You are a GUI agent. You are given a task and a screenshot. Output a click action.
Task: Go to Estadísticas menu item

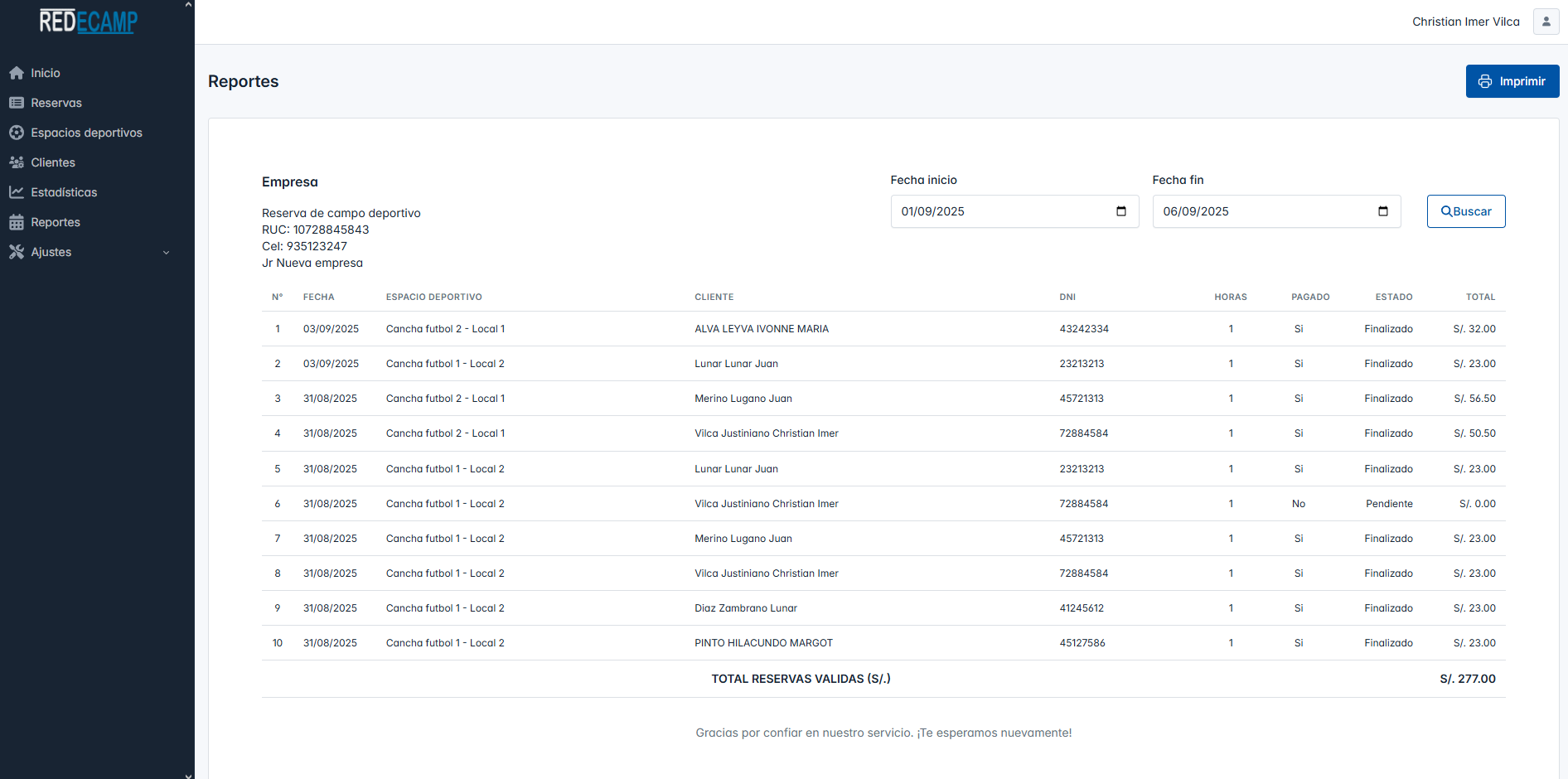tap(64, 192)
